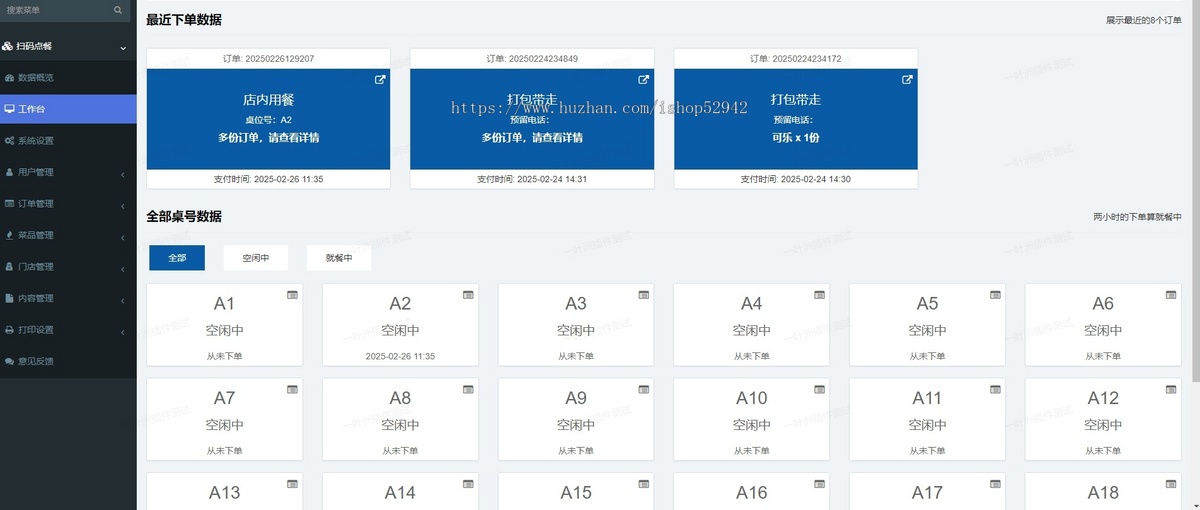The height and width of the screenshot is (510, 1200).
Task: Expand the 打印设置 submenu chevron
Action: point(123,332)
